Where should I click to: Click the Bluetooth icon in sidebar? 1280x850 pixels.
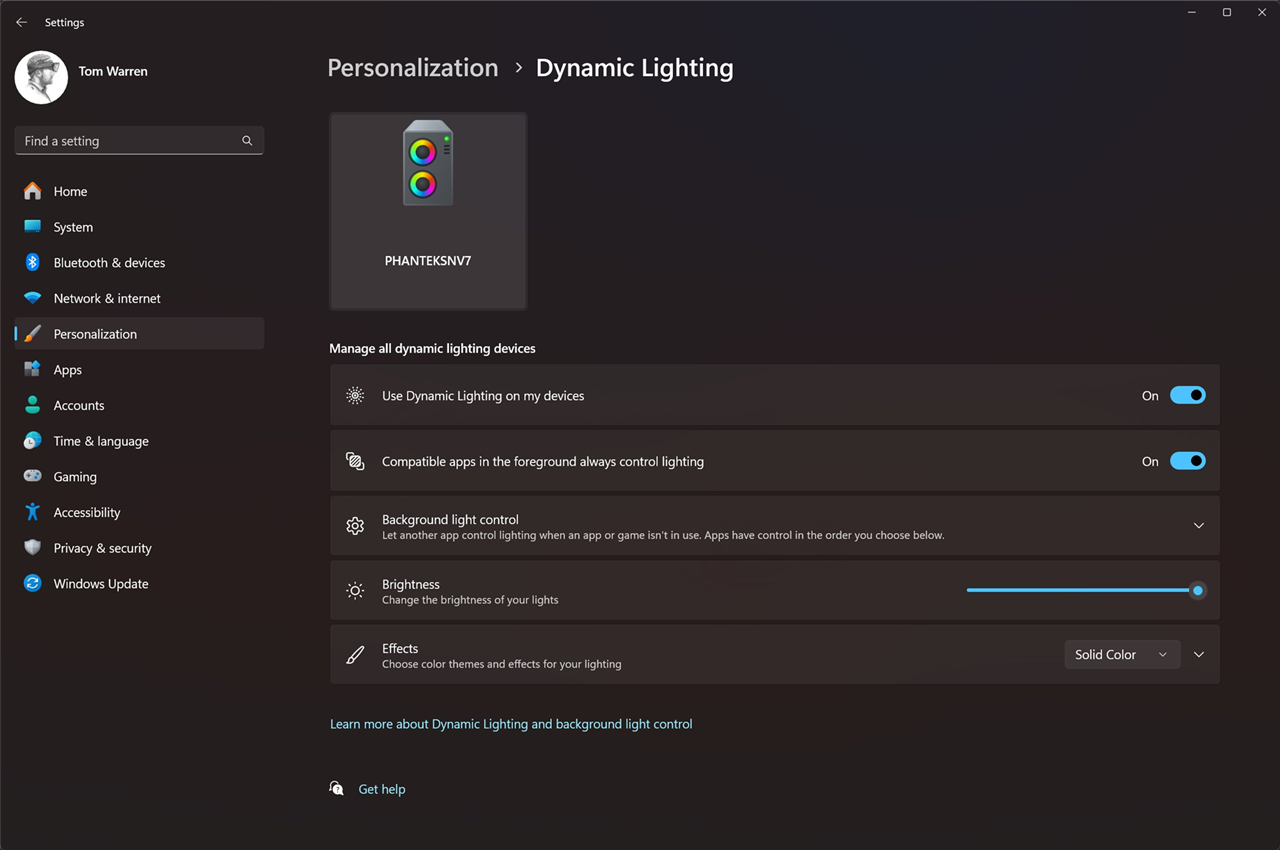click(33, 262)
